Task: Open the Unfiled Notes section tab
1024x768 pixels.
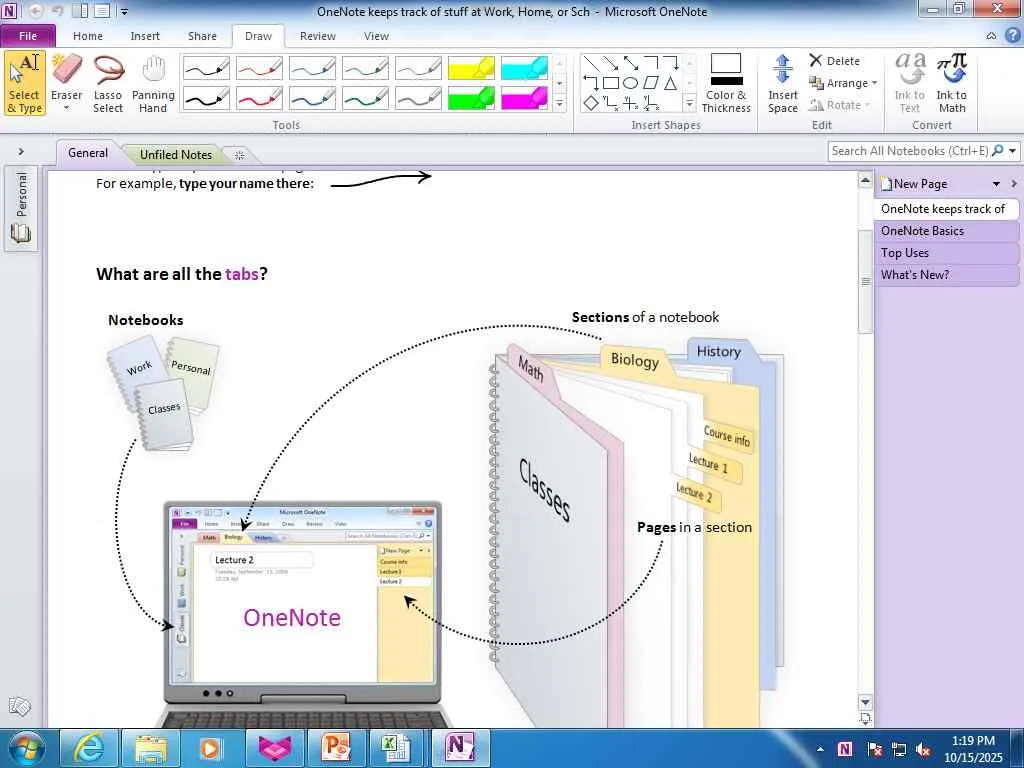Action: [x=176, y=155]
